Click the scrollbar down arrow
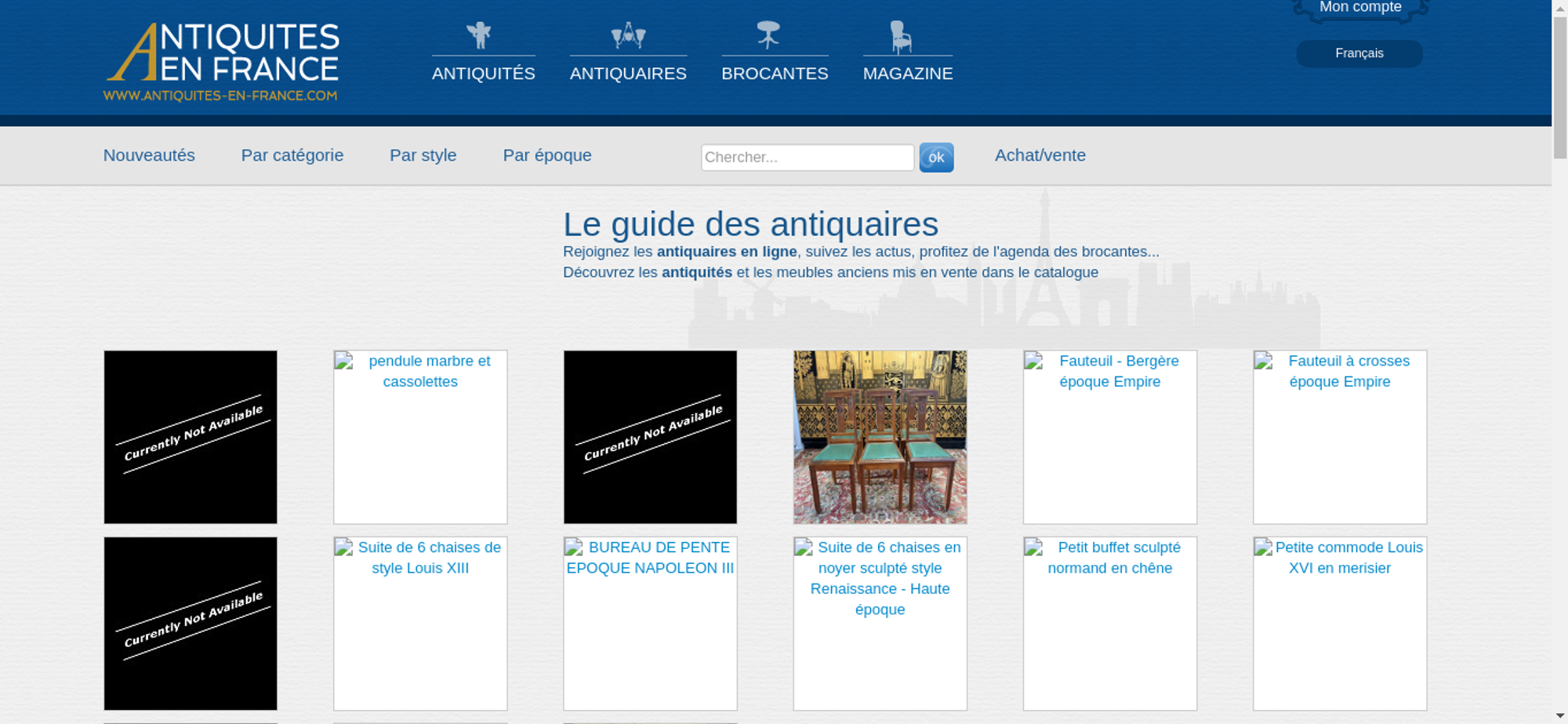Viewport: 1568px width, 724px height. click(1560, 716)
